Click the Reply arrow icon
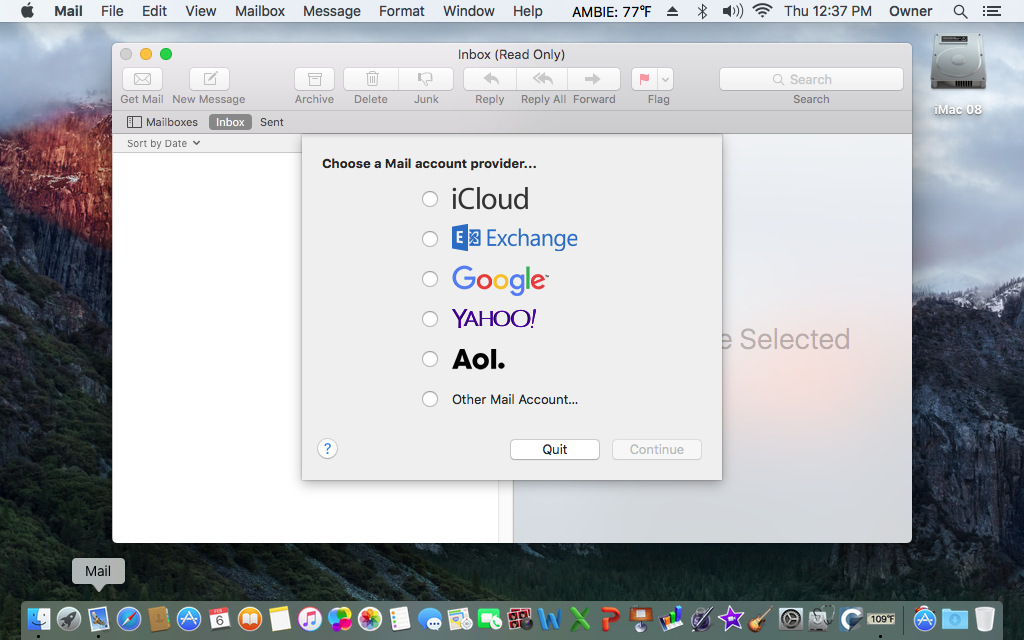Screen dimensions: 1024x640 click(490, 79)
